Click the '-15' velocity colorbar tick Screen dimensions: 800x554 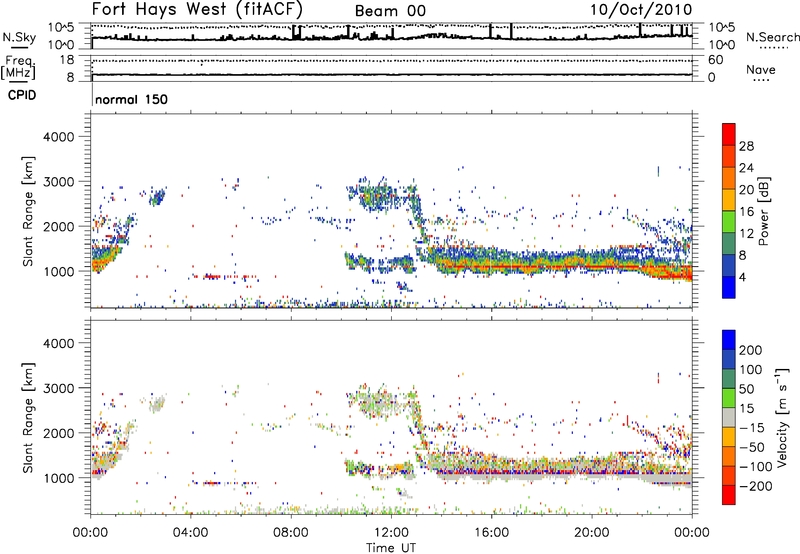[x=752, y=427]
